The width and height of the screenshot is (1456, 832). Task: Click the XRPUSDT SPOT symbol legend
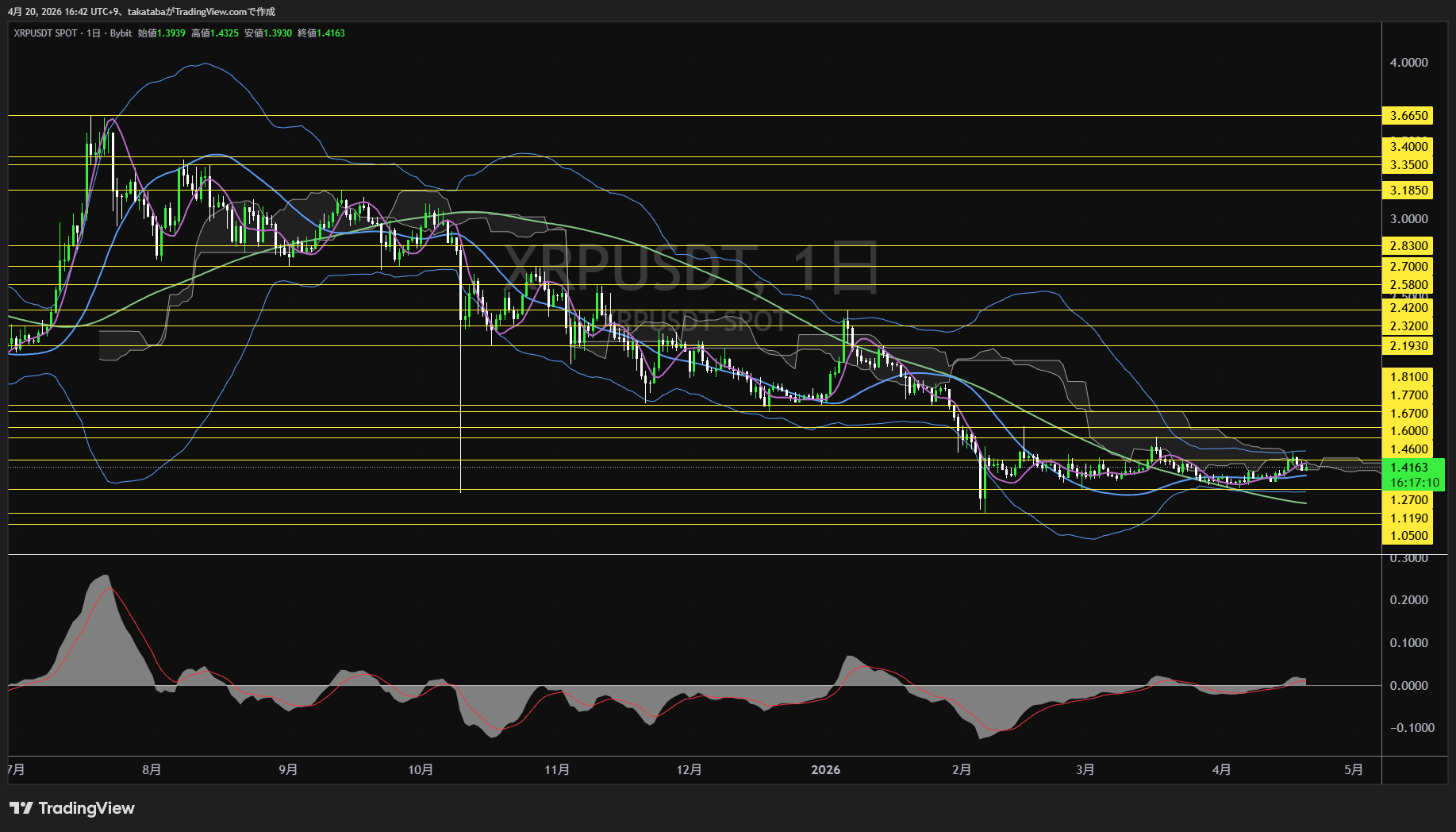(x=46, y=33)
